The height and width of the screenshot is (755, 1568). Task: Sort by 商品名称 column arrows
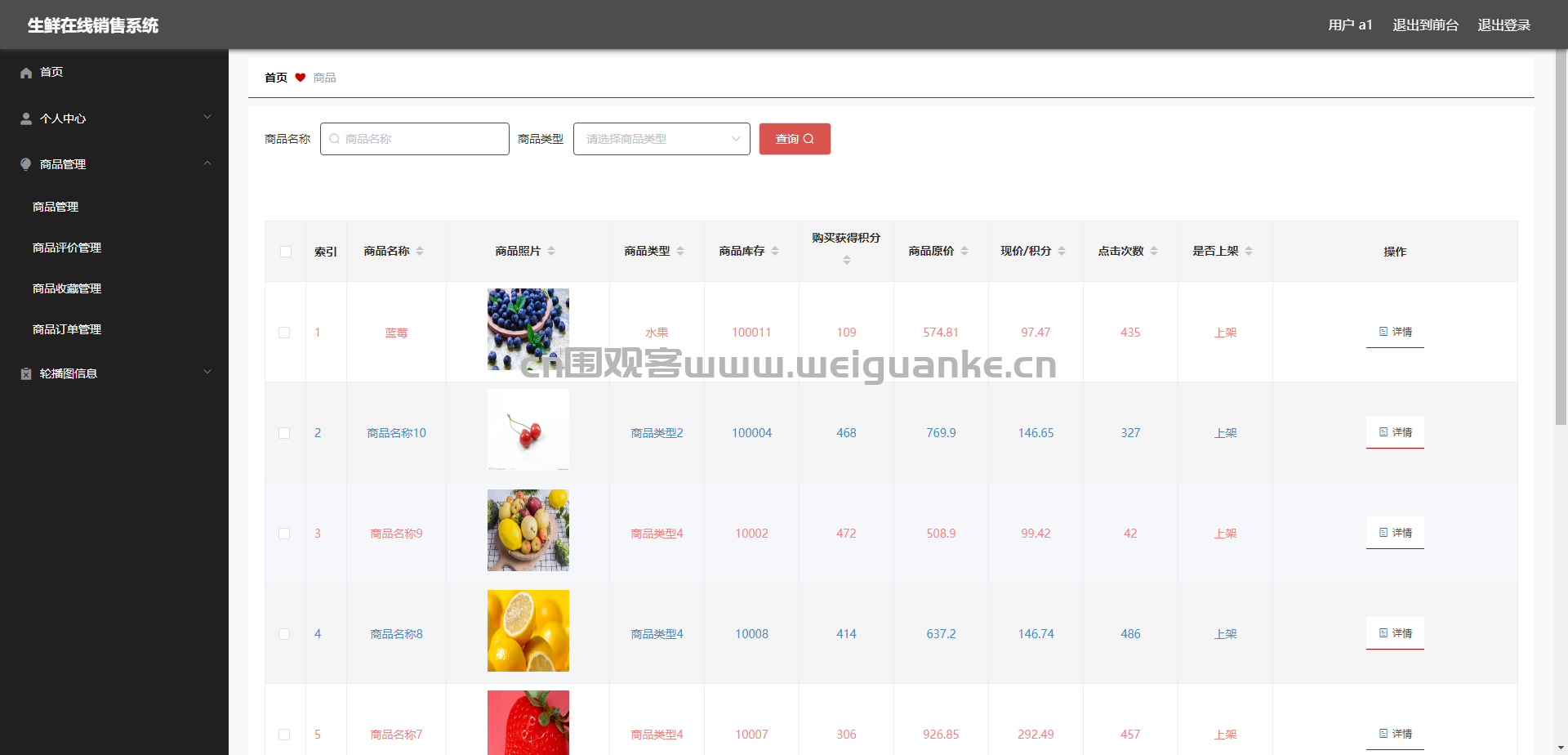[420, 251]
